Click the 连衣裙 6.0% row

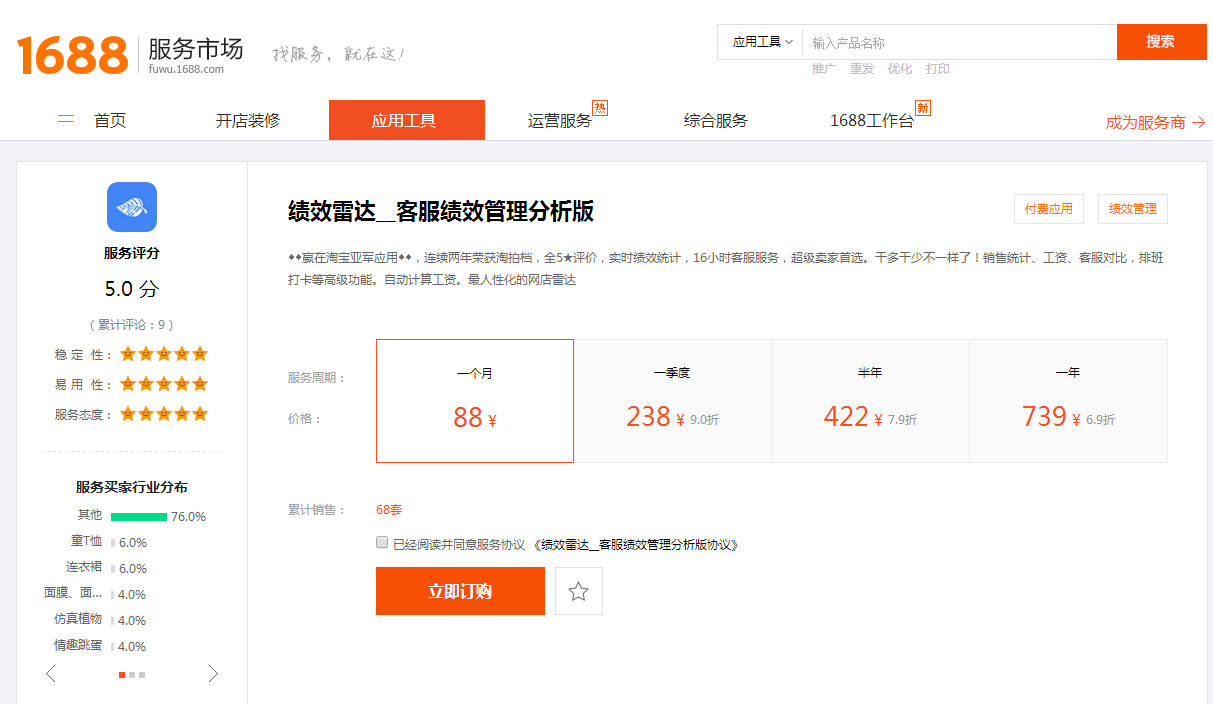coord(107,568)
